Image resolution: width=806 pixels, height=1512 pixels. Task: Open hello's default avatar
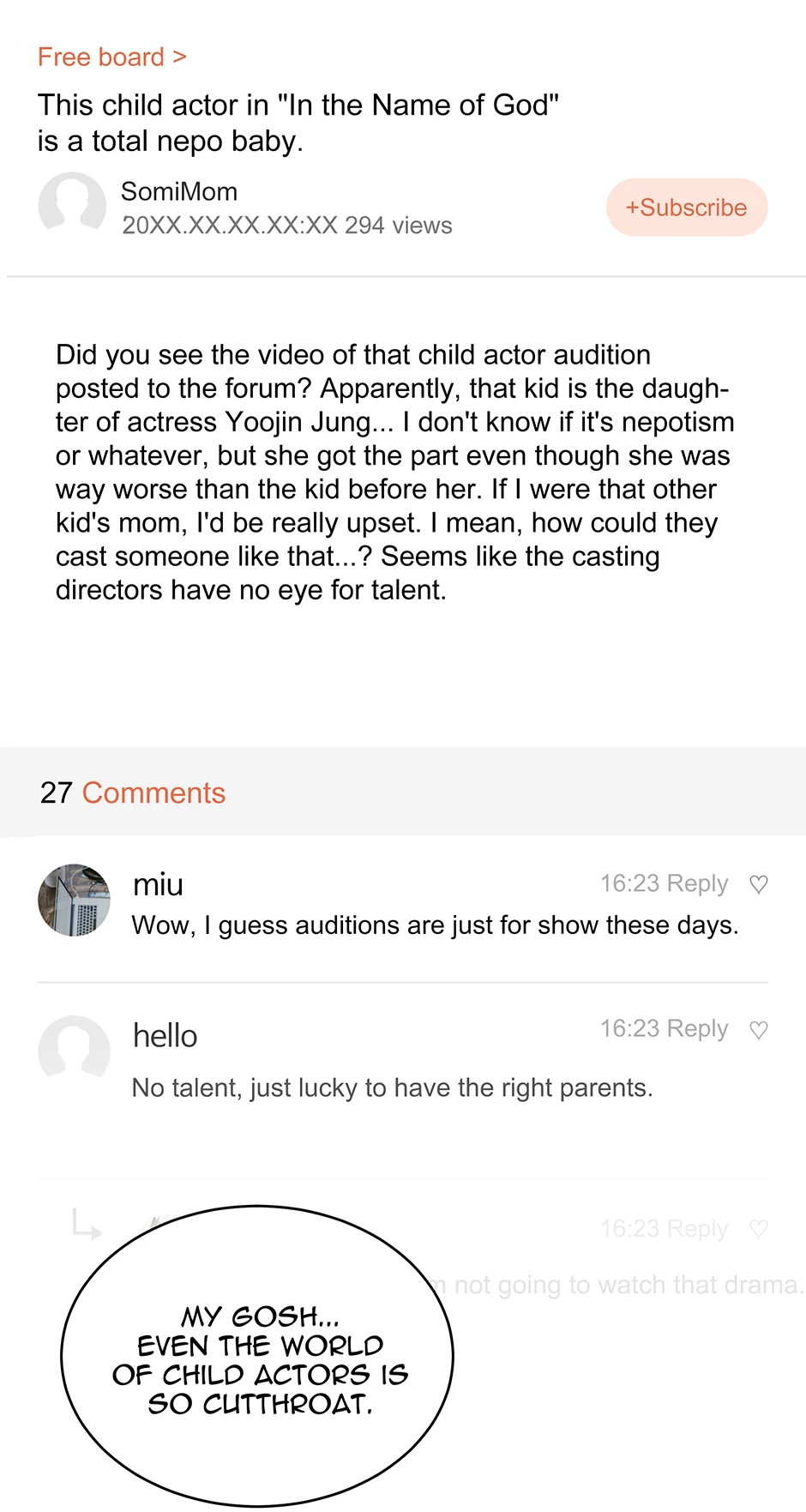coord(75,1050)
